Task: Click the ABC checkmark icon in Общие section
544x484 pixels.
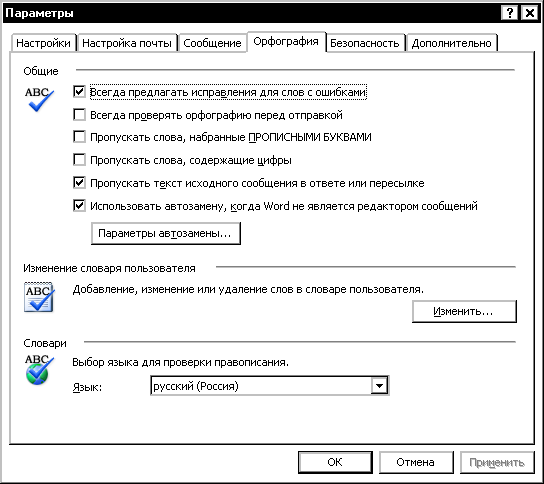Action: pyautogui.click(x=39, y=99)
